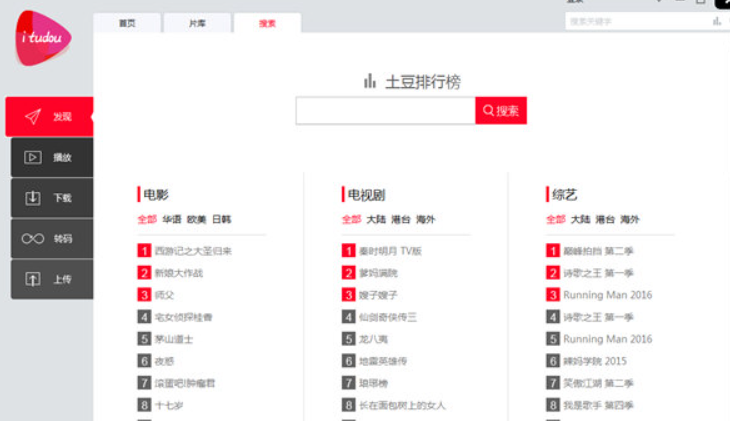Open movie 十七岁 ranked eighth
The height and width of the screenshot is (421, 730).
(x=169, y=405)
